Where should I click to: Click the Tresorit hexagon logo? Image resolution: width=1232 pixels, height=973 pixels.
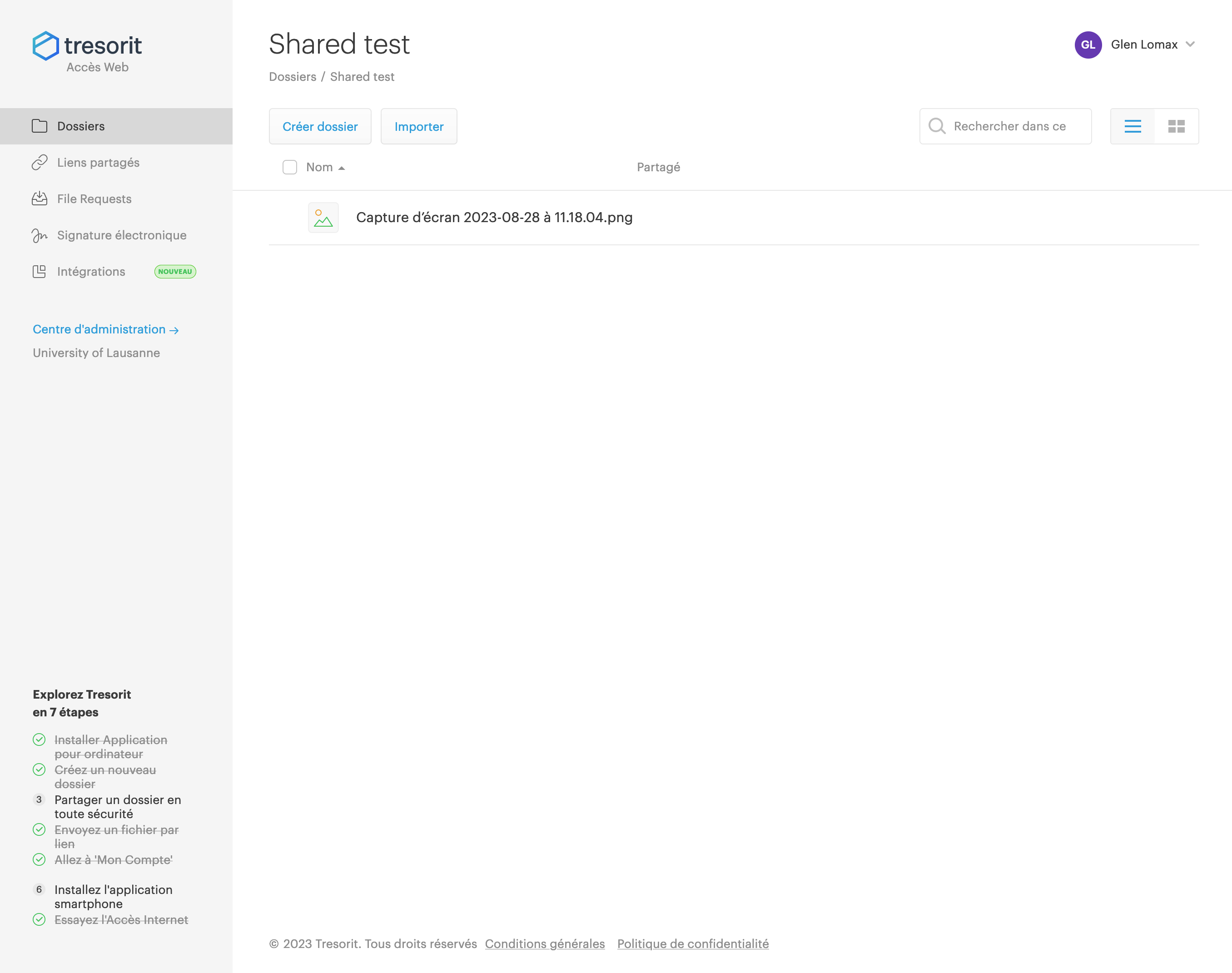(x=45, y=45)
